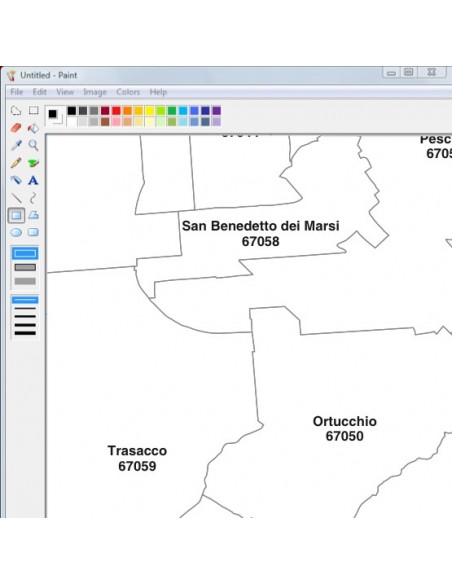Pick the pink palette swatch

point(116,122)
